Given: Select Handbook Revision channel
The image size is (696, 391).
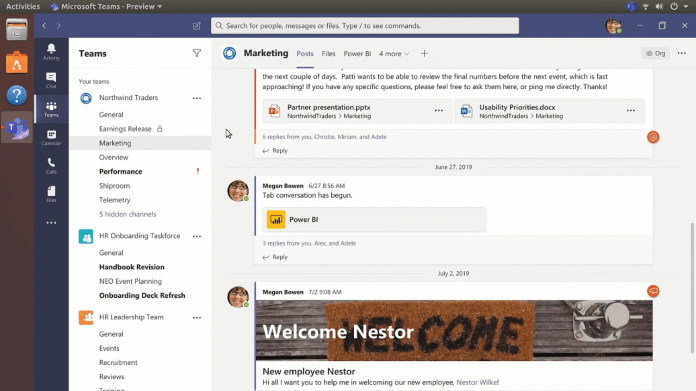Looking at the screenshot, I should 131,267.
